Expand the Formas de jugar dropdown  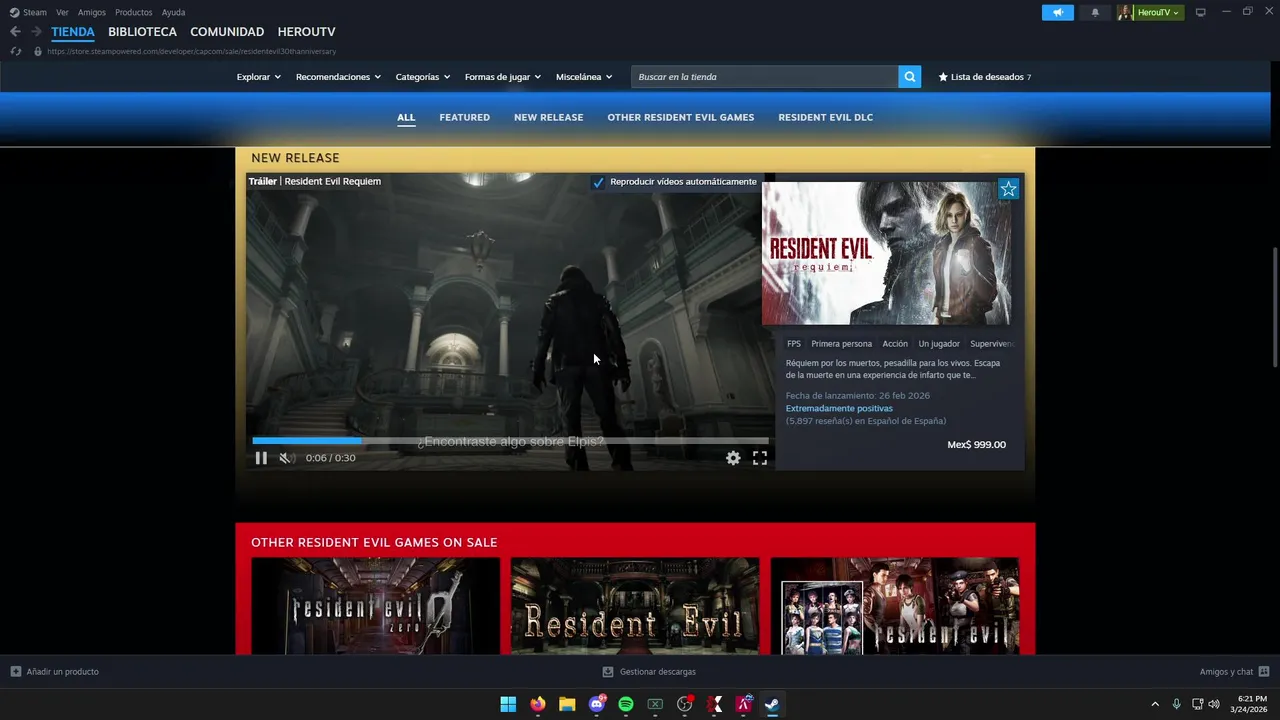pyautogui.click(x=502, y=77)
